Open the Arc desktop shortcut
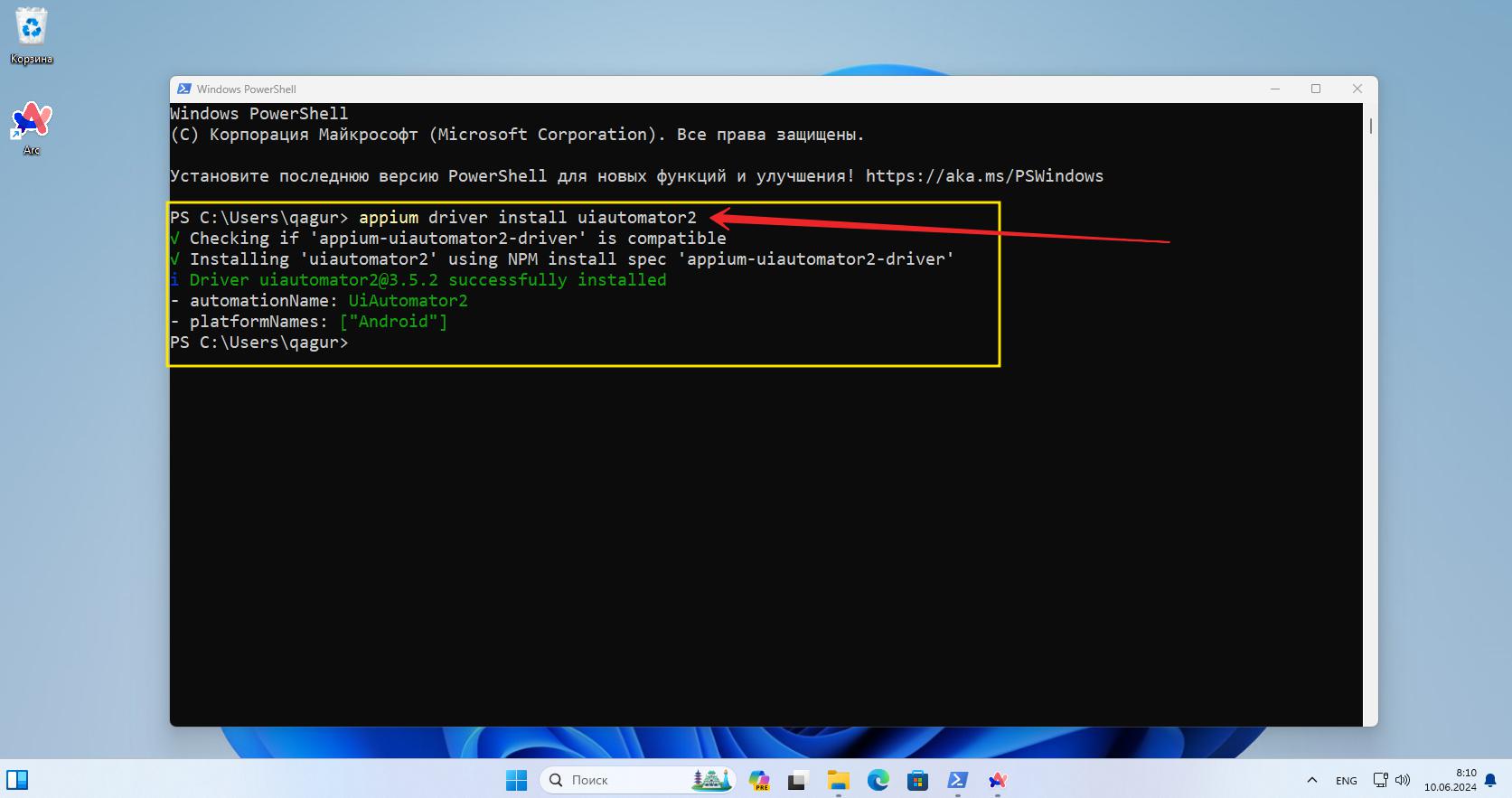Screen dimensions: 1512x798 pos(32,128)
